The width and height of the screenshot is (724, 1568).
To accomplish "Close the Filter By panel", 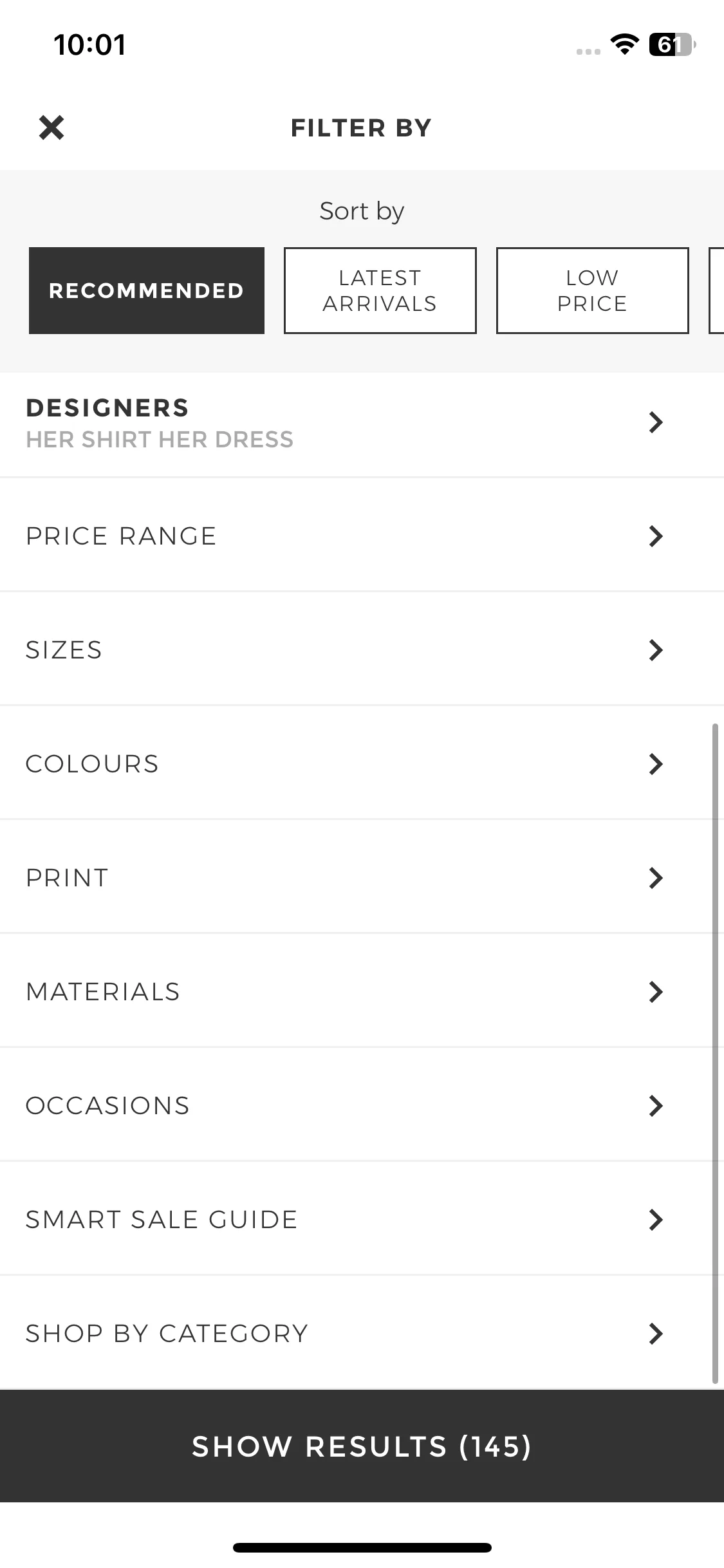I will (x=51, y=127).
